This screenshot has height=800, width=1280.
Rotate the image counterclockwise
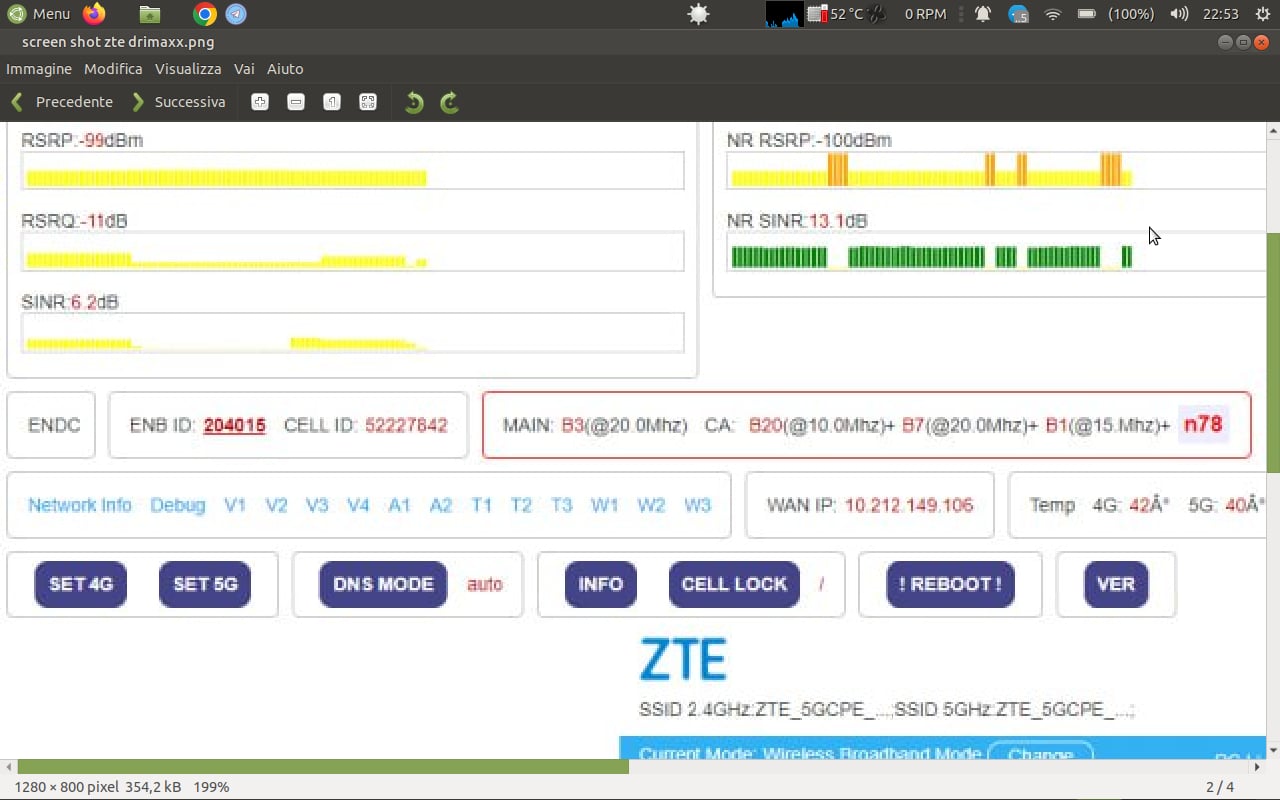pos(414,102)
